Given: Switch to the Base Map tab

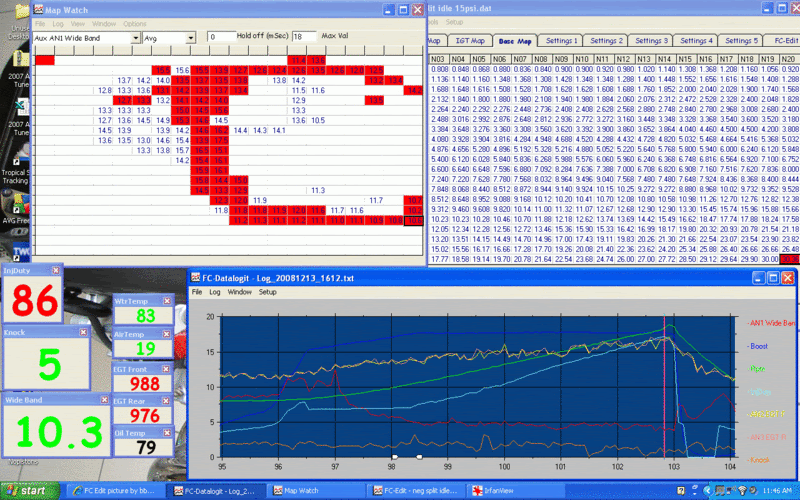Looking at the screenshot, I should click(515, 41).
